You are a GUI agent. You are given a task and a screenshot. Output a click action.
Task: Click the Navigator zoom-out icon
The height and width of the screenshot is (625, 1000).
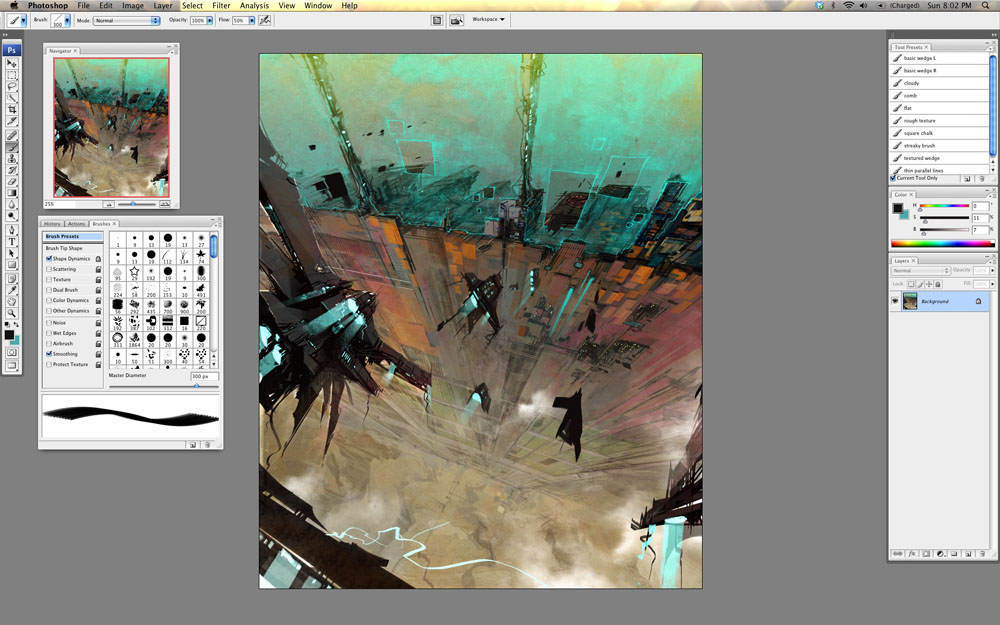tap(108, 204)
